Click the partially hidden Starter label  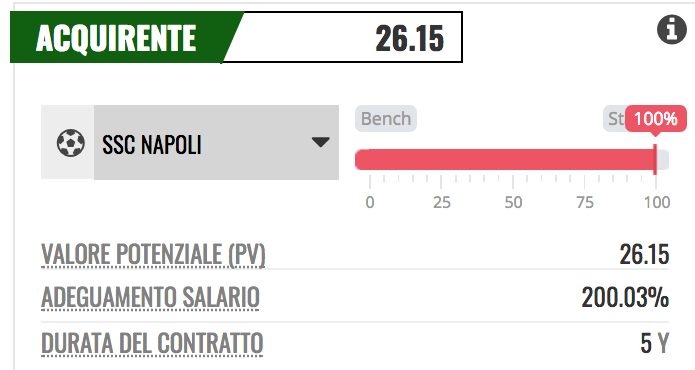point(614,119)
